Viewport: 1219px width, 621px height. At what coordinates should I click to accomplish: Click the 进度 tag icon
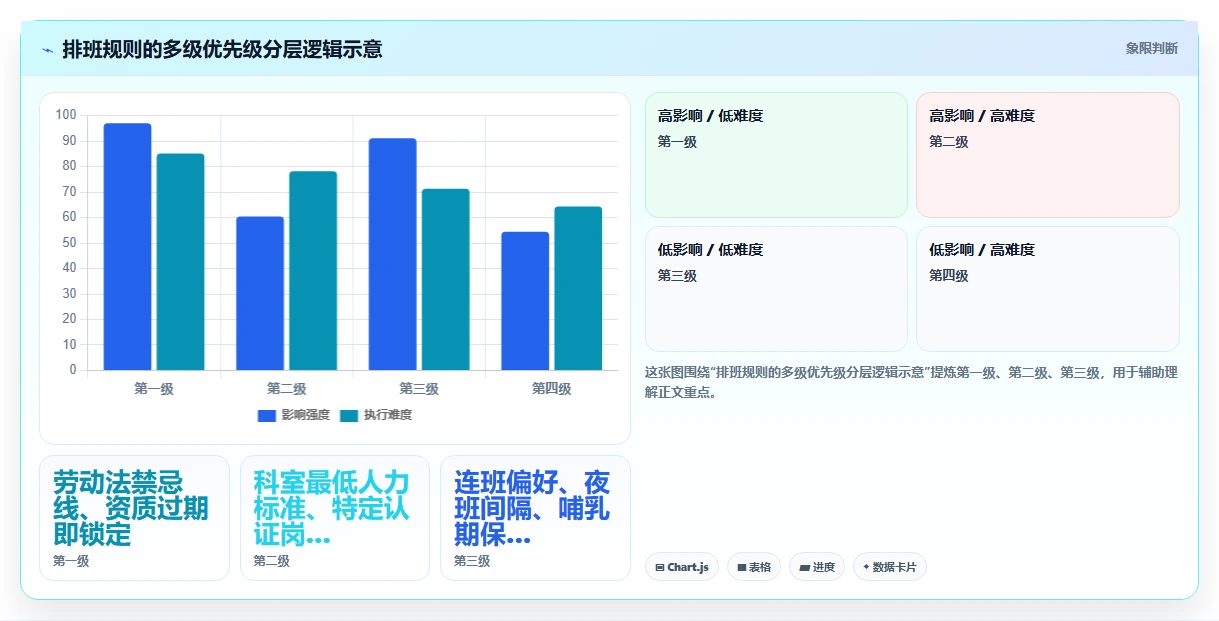pyautogui.click(x=804, y=567)
